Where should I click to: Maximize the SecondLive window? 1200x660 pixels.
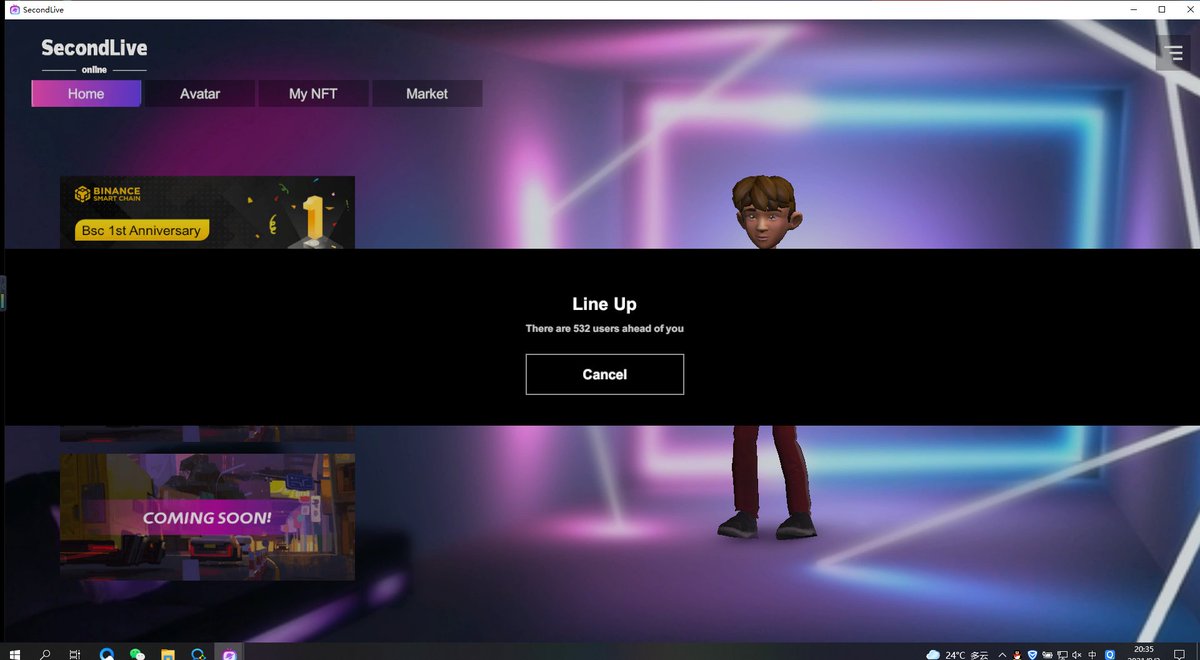[x=1161, y=9]
